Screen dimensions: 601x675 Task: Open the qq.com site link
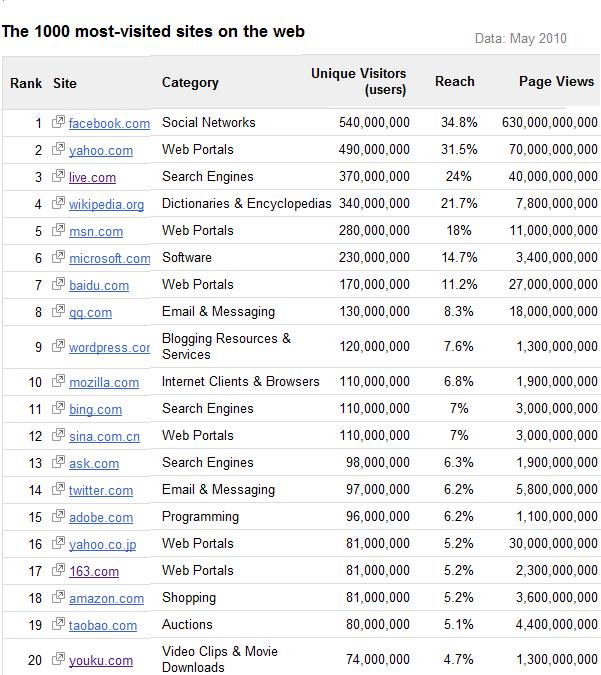coord(90,313)
